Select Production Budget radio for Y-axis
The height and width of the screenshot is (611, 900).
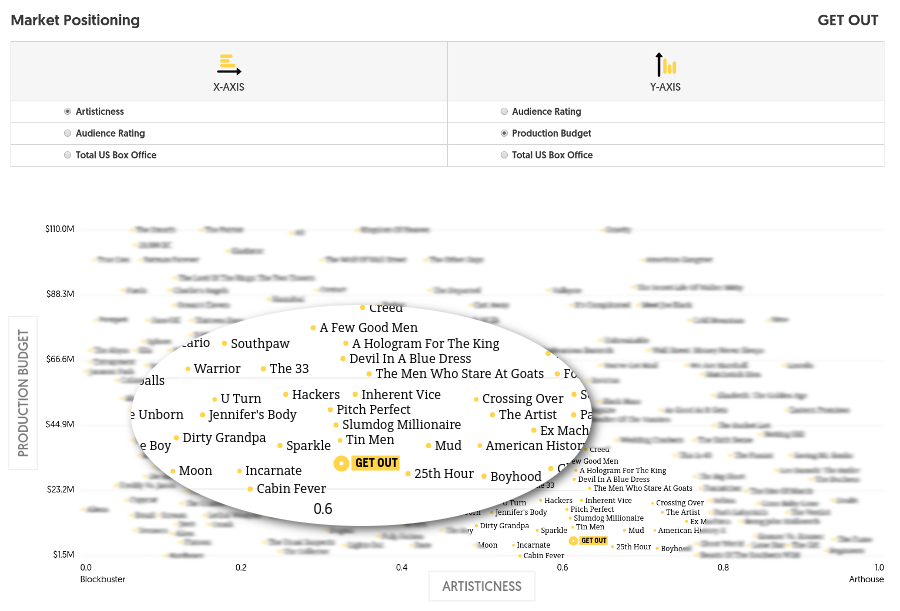click(504, 133)
